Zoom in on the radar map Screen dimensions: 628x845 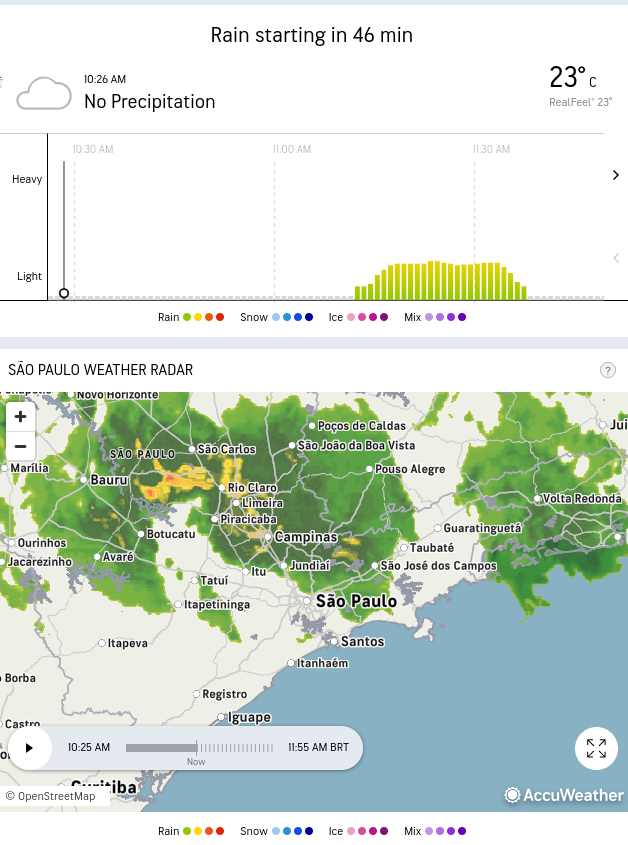pos(20,417)
